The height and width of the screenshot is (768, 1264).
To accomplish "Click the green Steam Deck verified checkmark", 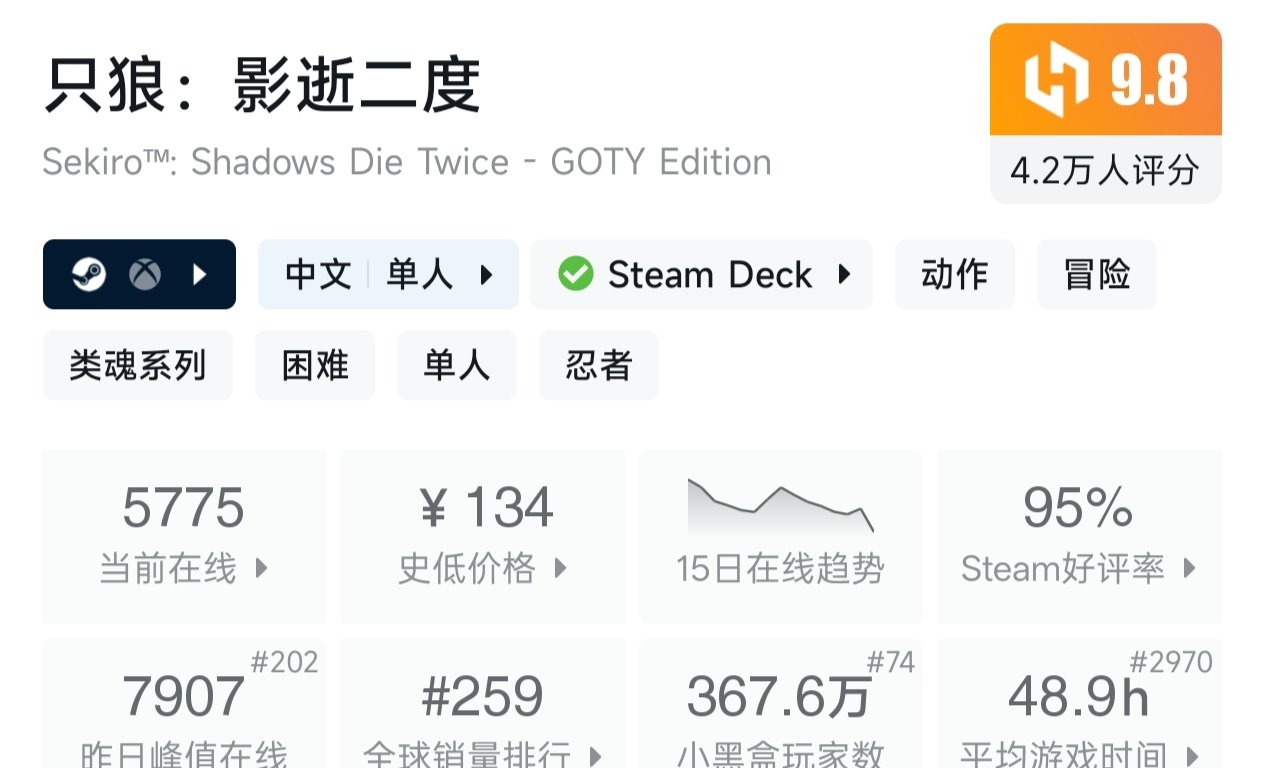I will tap(575, 274).
